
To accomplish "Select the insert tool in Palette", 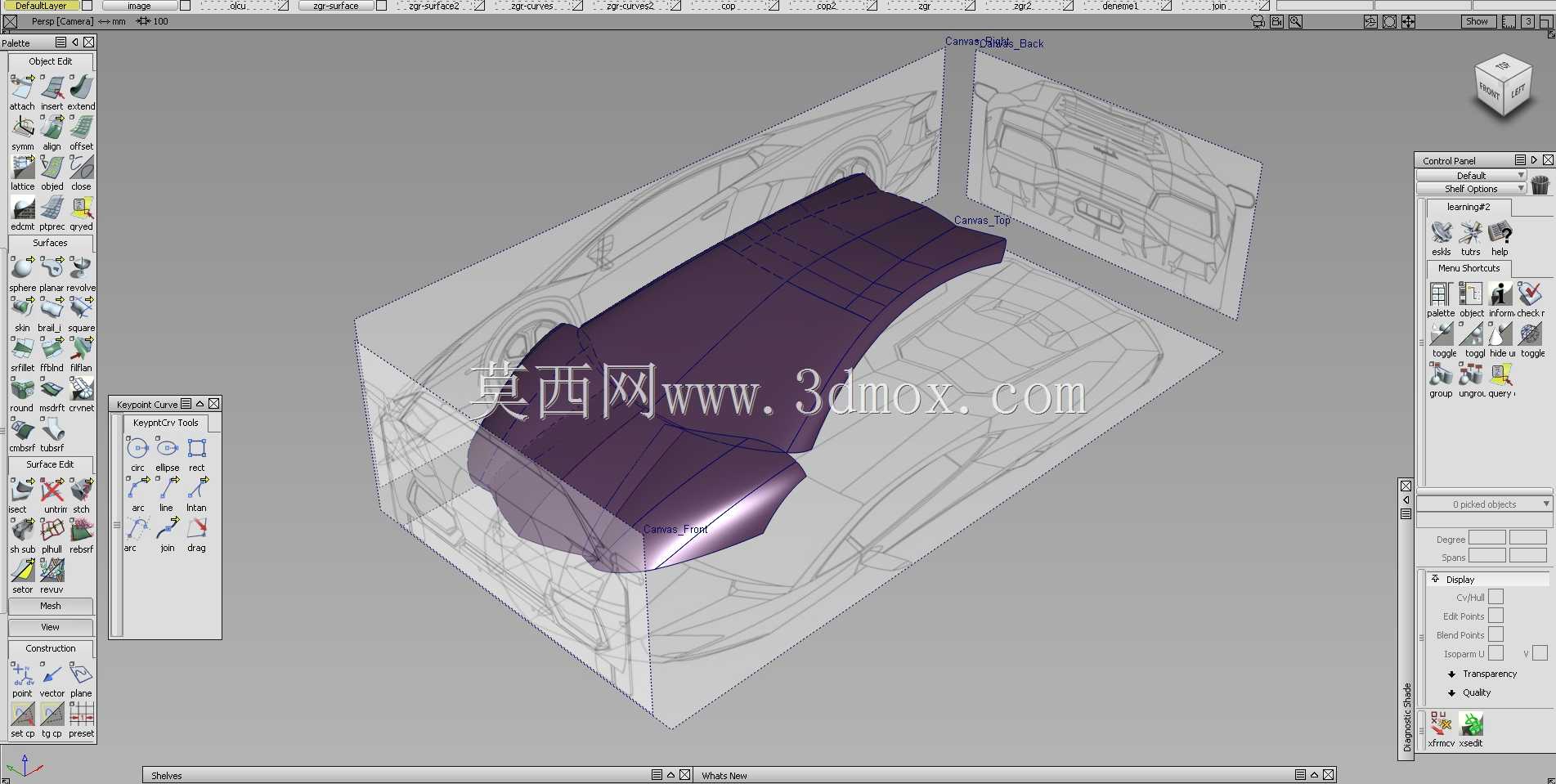I will point(52,88).
